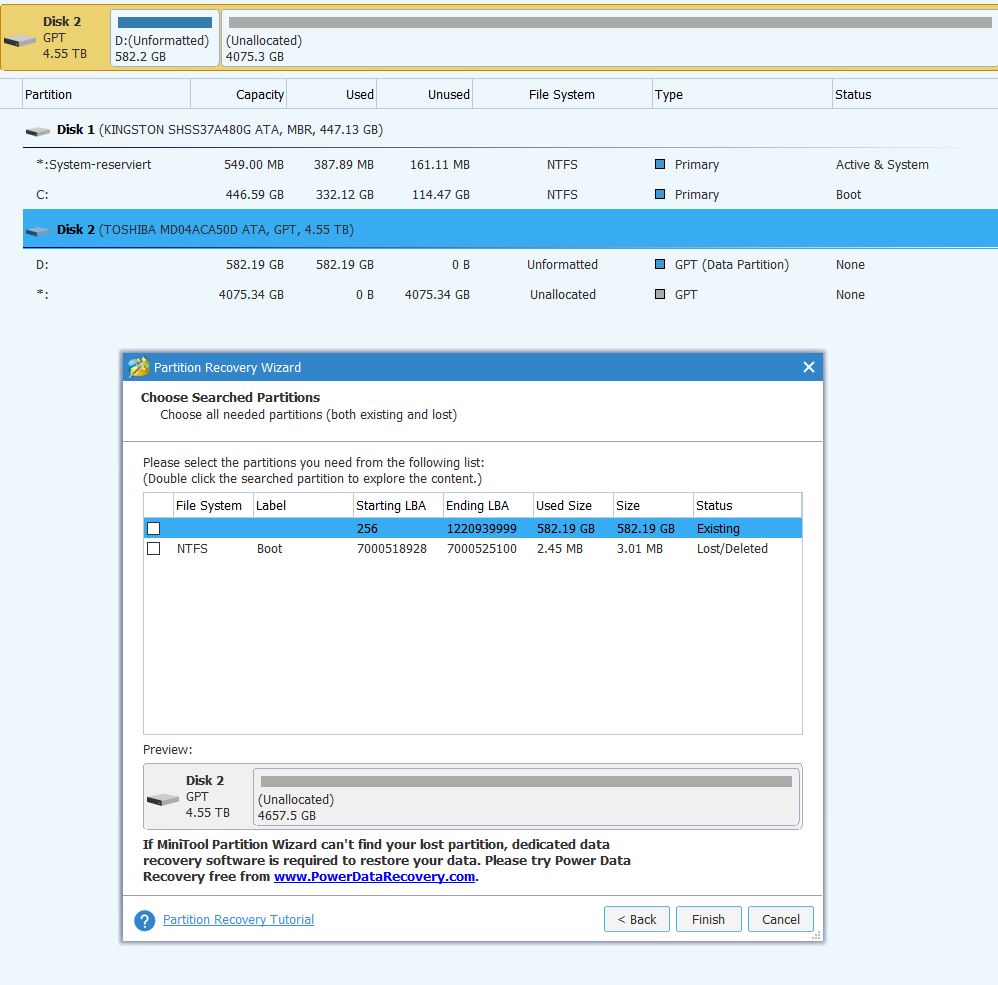Click the wizard Status column header
The height and width of the screenshot is (985, 998).
tap(747, 505)
